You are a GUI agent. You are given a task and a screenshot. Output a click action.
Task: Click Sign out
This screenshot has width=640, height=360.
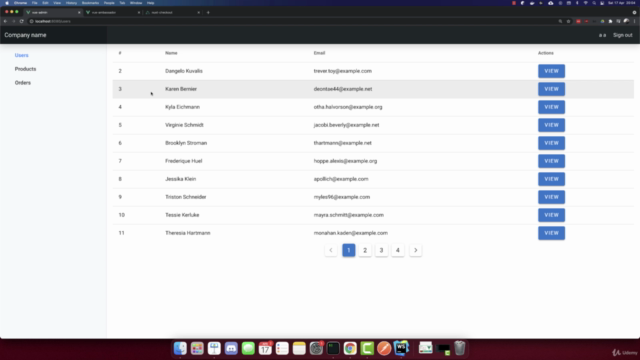tap(622, 35)
